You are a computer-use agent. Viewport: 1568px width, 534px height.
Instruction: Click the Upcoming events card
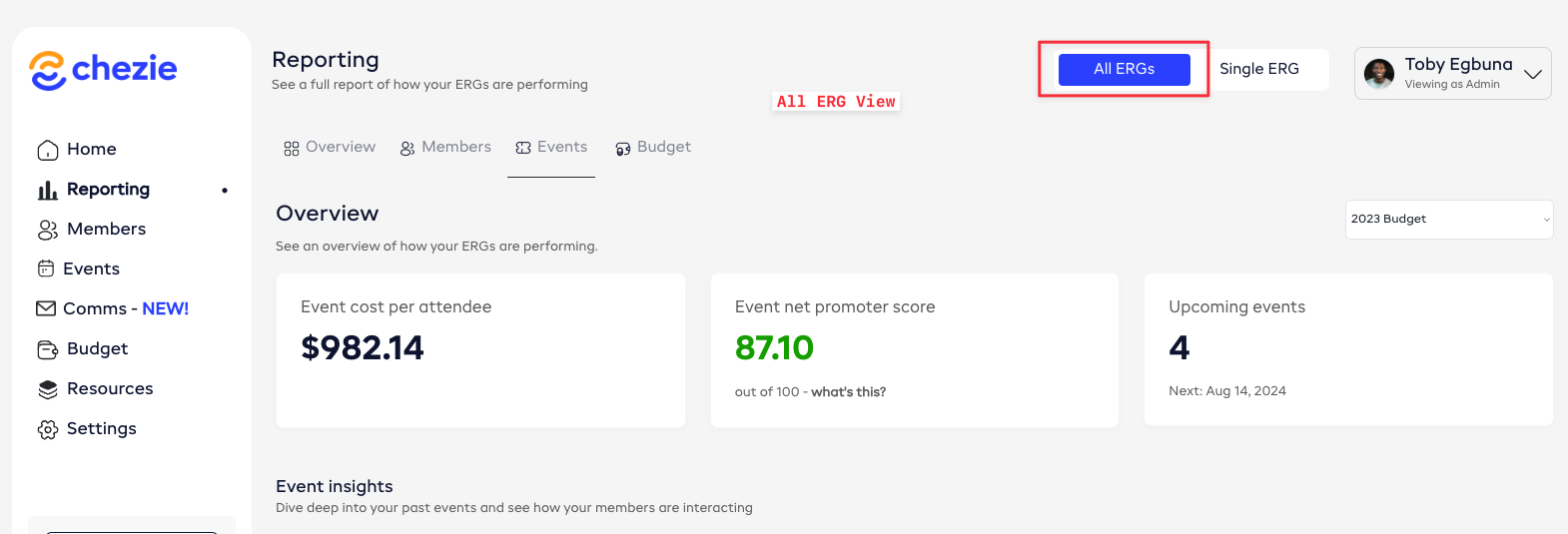[x=1348, y=349]
